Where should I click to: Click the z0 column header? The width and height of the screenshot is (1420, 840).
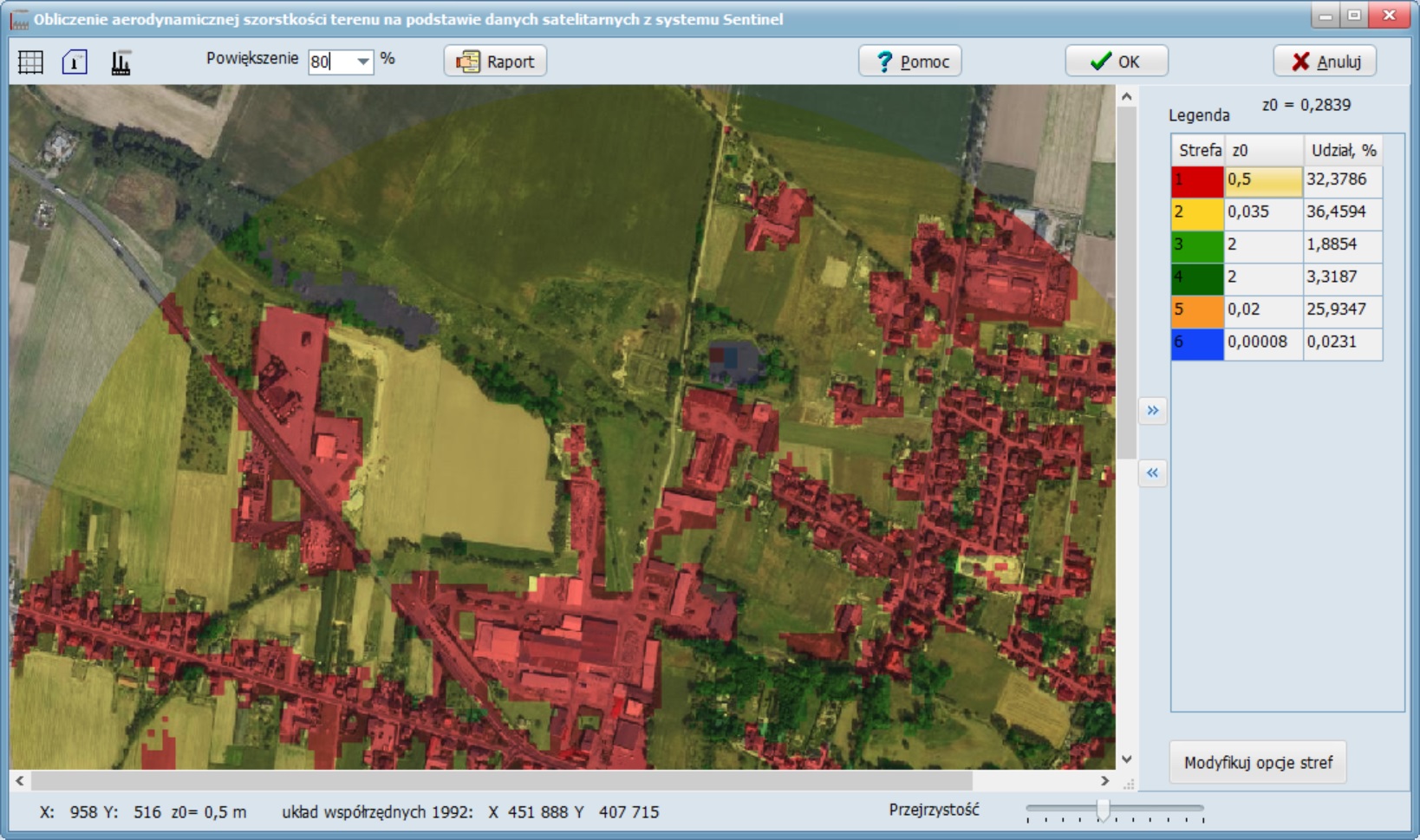(x=1263, y=150)
